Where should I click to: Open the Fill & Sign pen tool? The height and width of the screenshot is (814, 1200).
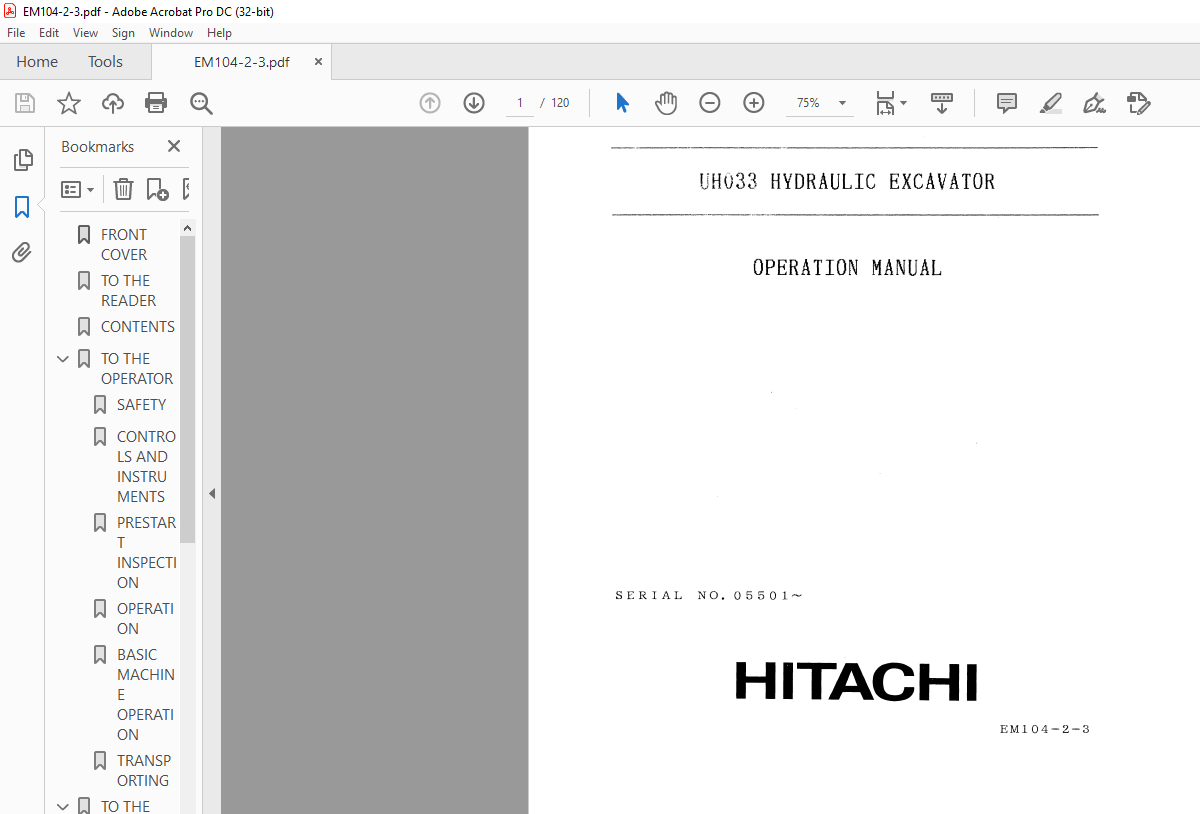(x=1094, y=103)
